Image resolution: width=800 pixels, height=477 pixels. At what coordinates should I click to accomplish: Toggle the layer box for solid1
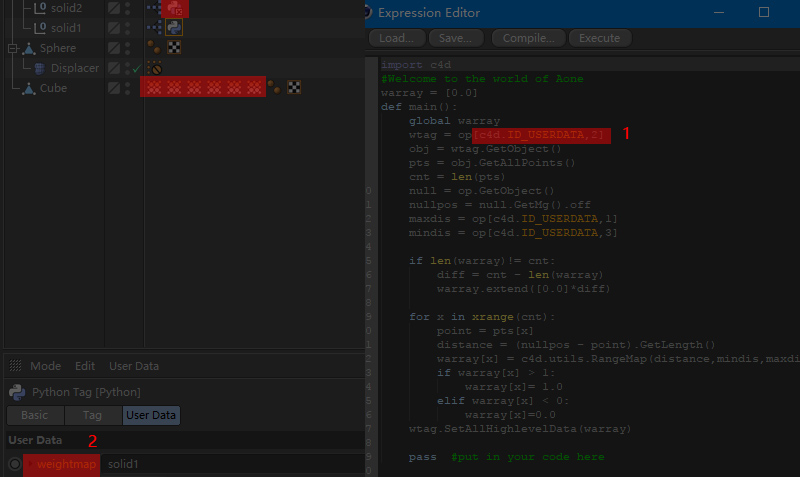click(114, 28)
